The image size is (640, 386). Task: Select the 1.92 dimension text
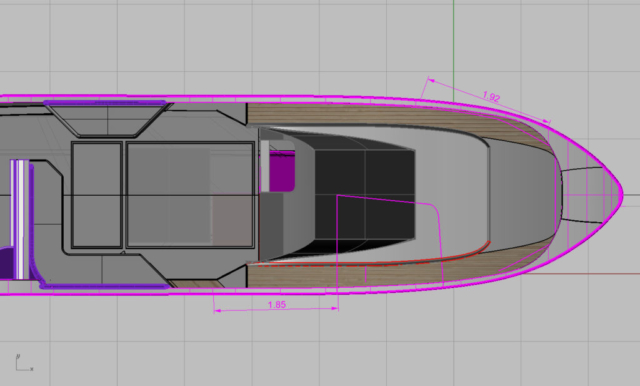tap(491, 97)
